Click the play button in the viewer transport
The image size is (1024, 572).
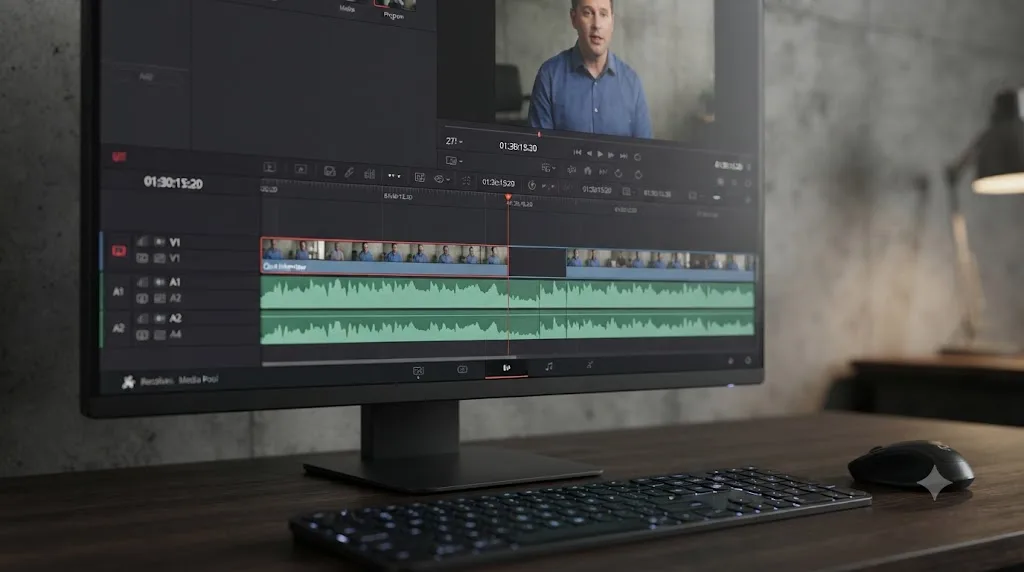coord(600,154)
